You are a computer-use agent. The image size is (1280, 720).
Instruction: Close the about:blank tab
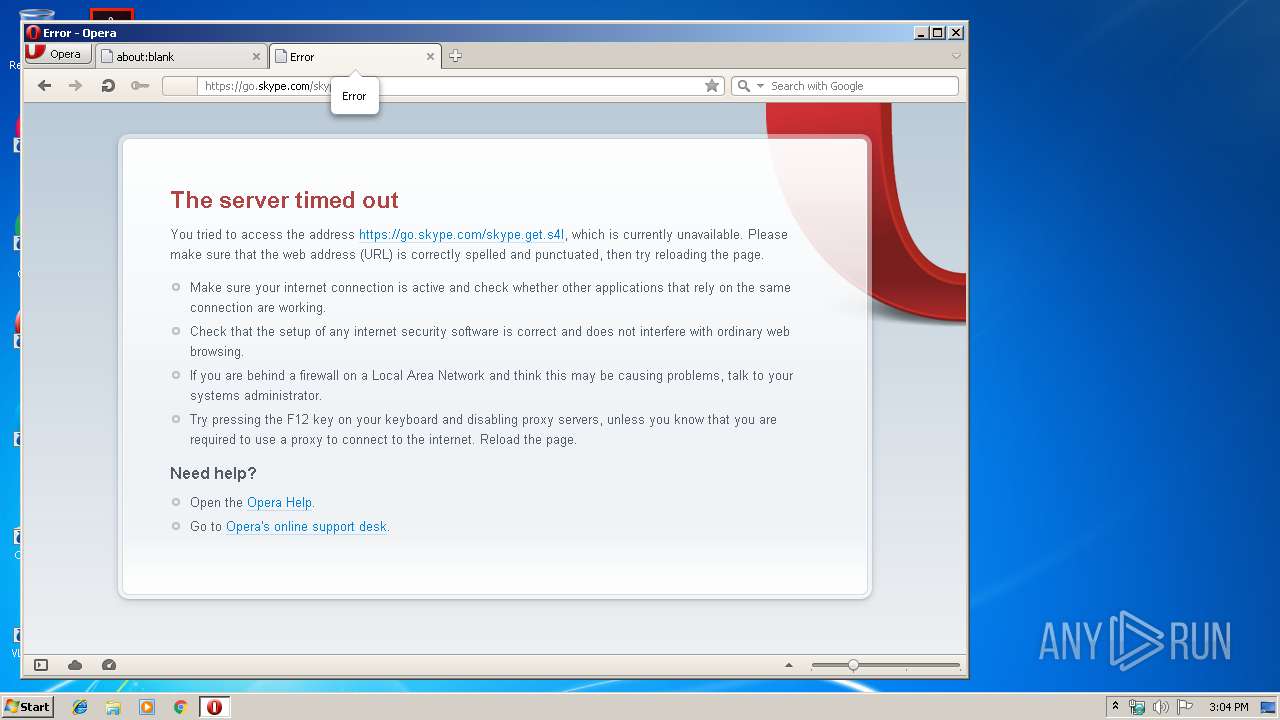click(256, 57)
